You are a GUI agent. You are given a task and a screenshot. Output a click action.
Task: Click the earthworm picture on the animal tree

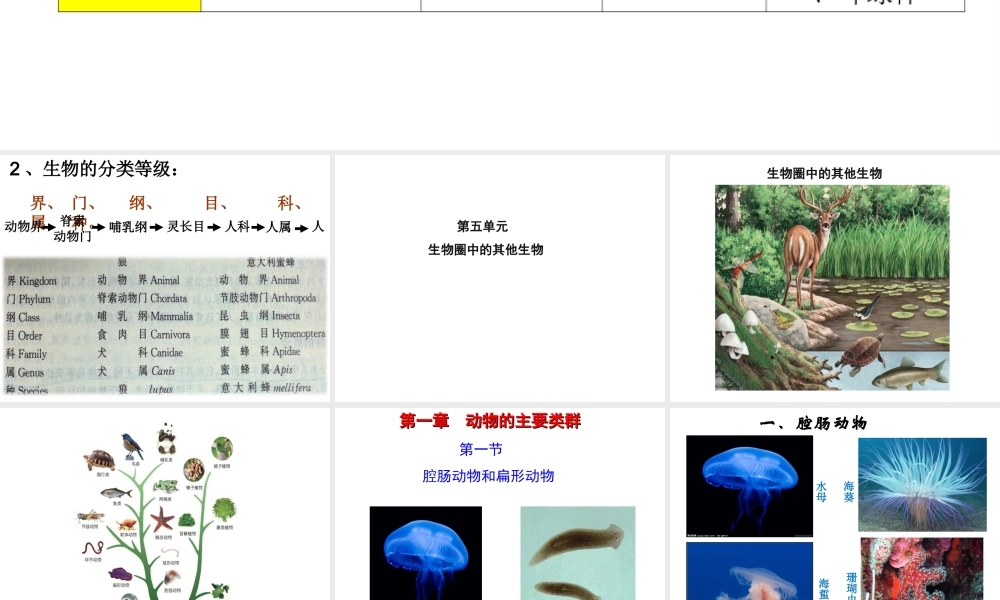93,548
